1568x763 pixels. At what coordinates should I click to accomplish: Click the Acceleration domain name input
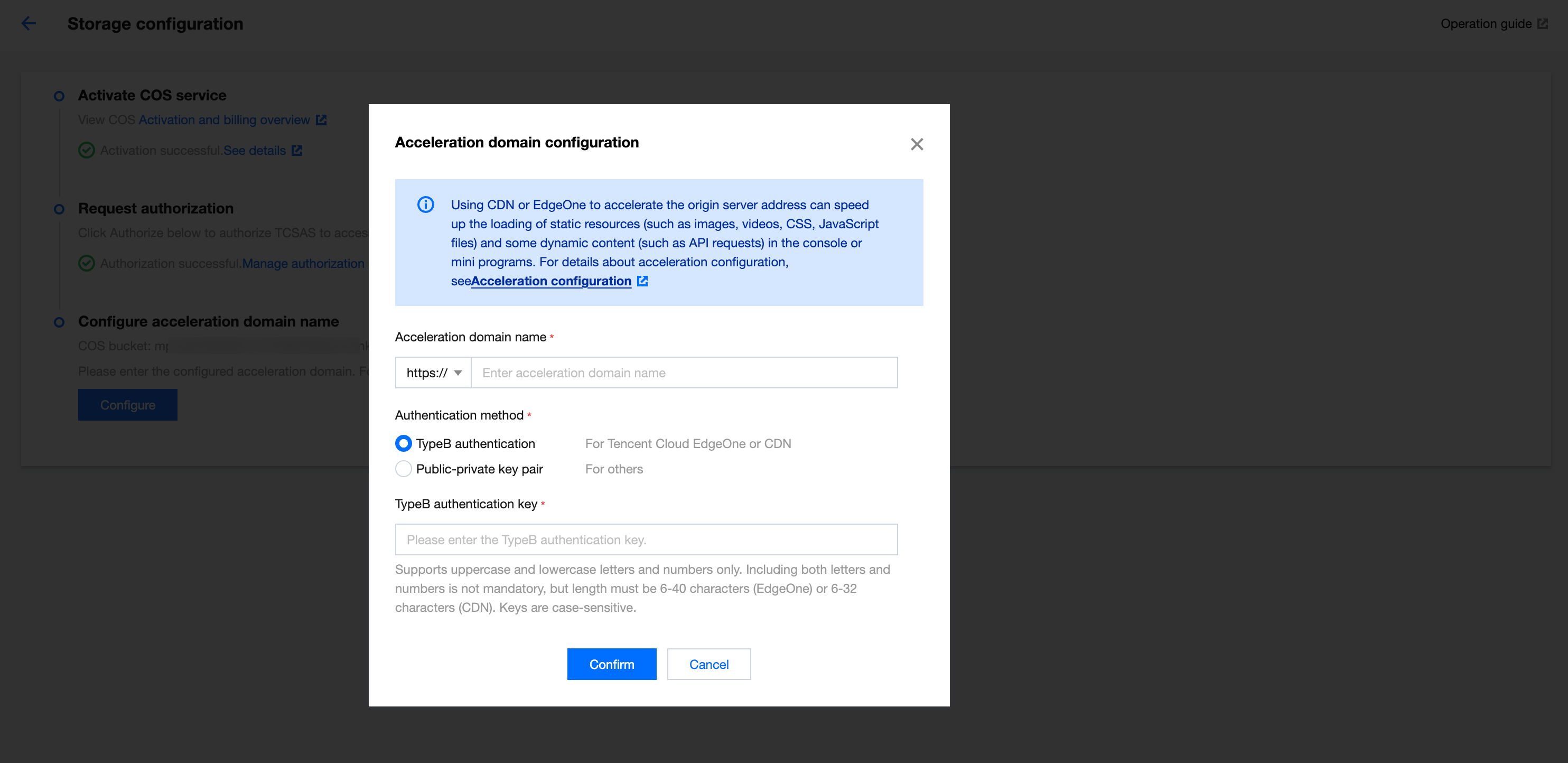(x=684, y=373)
